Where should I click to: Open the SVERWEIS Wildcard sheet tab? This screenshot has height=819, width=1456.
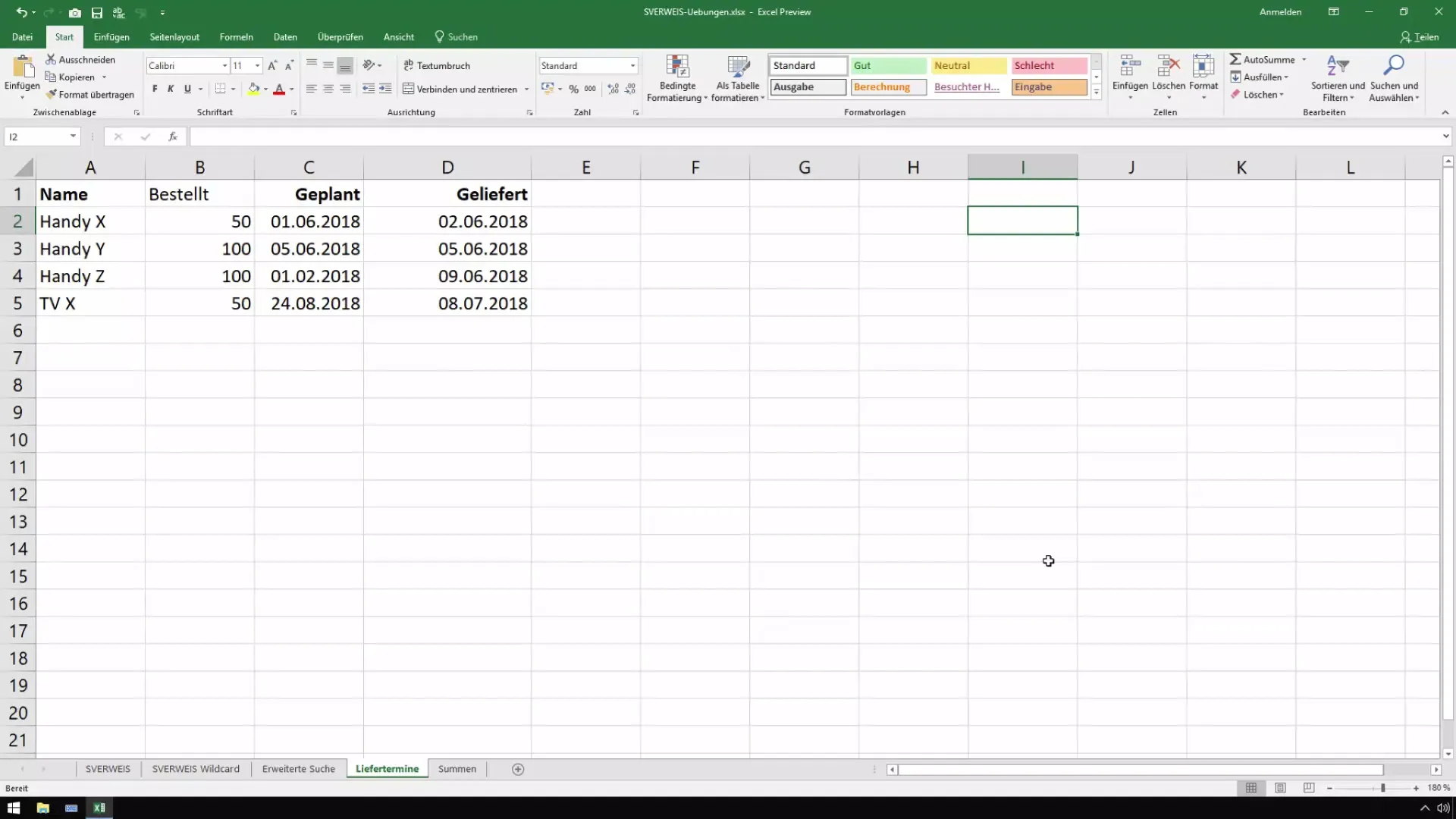coord(196,769)
